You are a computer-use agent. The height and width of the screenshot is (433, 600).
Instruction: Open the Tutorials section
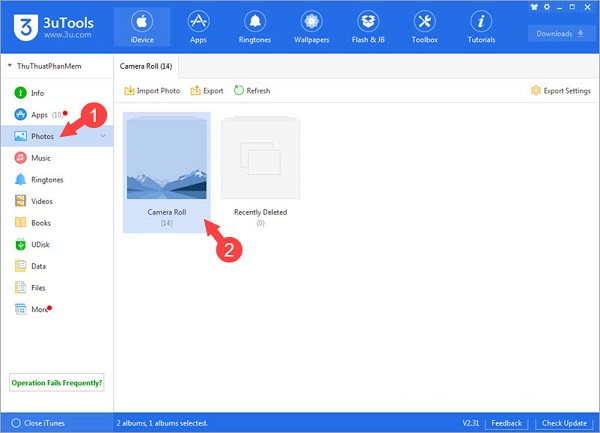481,27
